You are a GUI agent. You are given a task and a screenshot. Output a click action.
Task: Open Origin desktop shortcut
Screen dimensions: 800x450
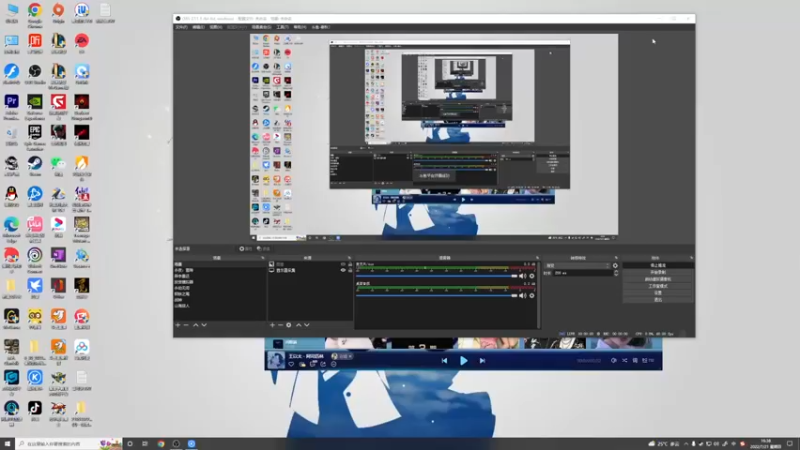point(58,13)
